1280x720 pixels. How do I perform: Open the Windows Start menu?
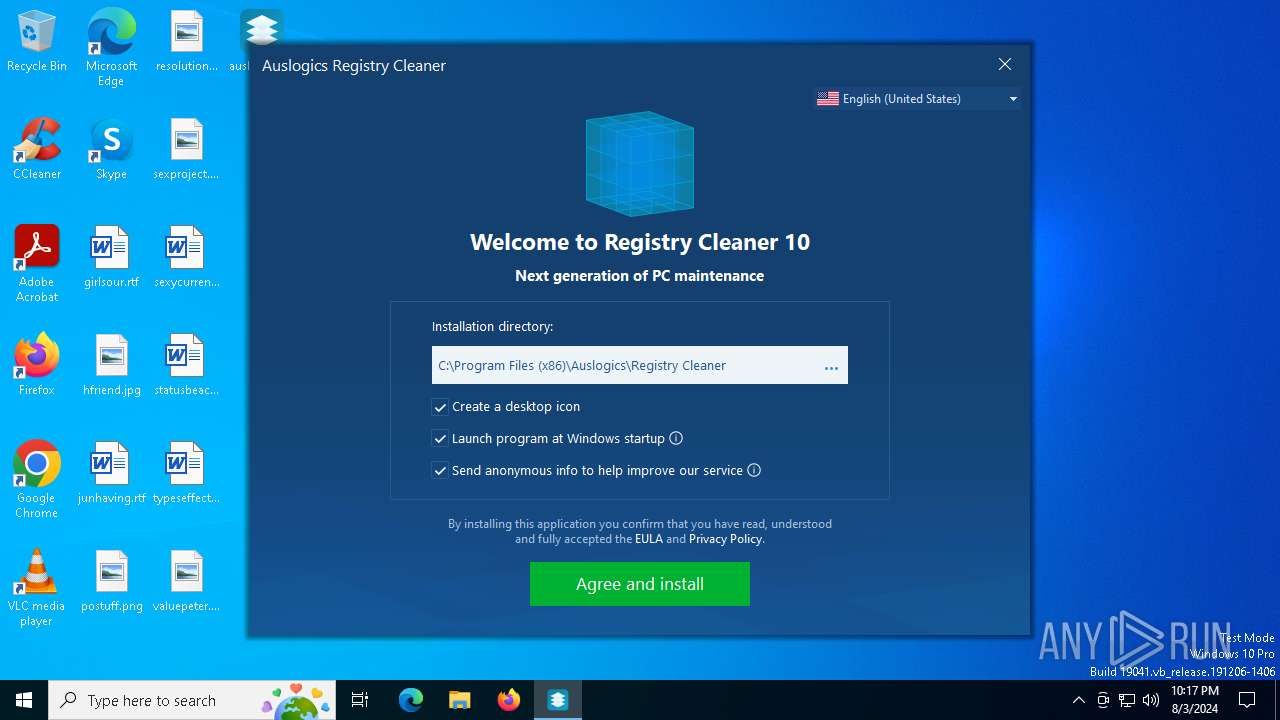tap(24, 700)
